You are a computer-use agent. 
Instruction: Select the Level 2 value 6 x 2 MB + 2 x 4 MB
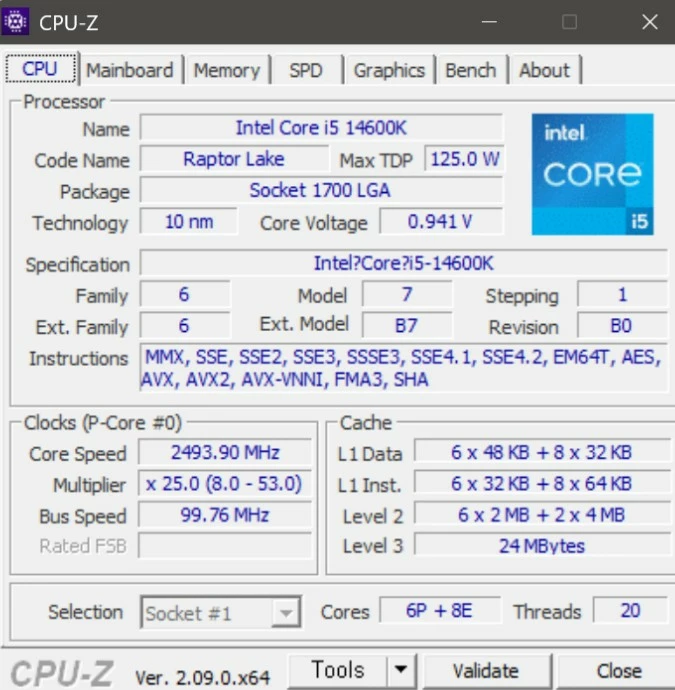coord(542,515)
